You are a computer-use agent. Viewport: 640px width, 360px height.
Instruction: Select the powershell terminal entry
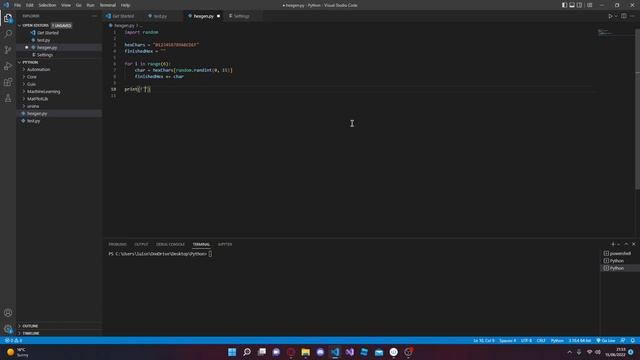point(620,253)
